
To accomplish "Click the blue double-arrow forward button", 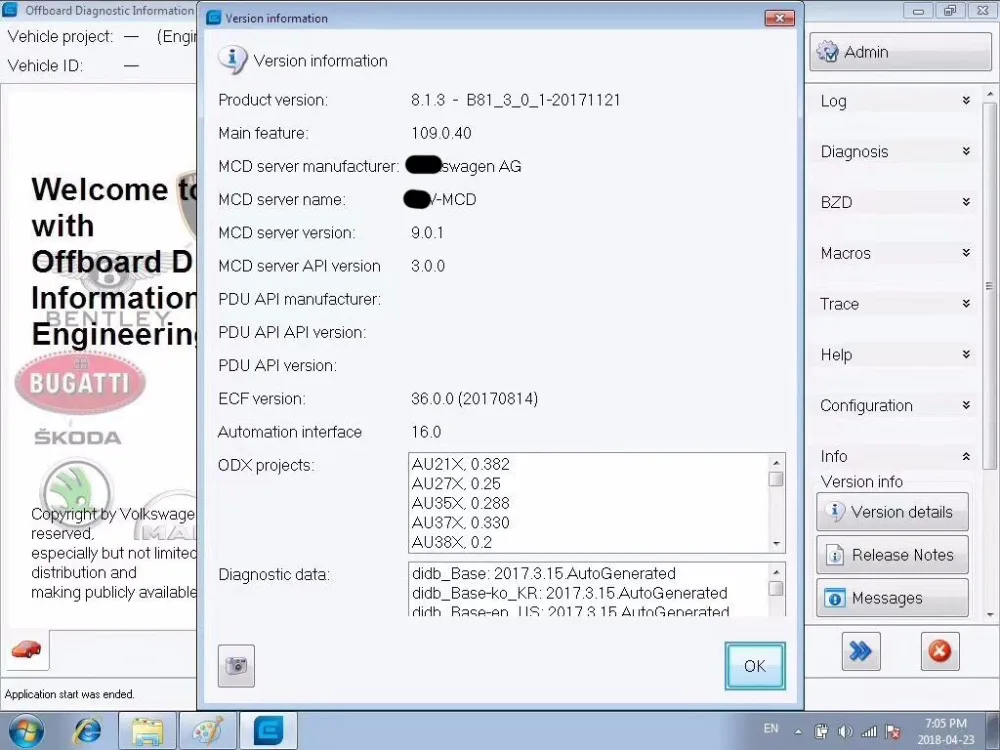I will 860,651.
